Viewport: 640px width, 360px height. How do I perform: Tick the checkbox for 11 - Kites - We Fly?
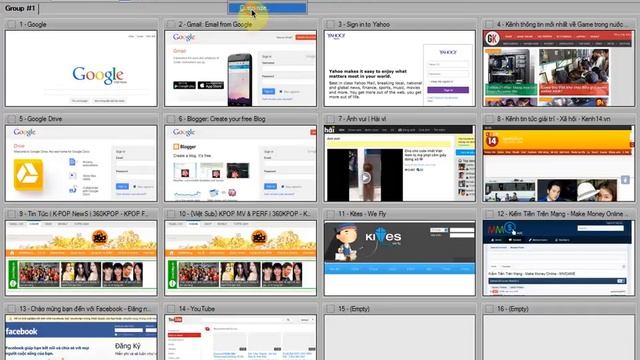pyautogui.click(x=330, y=214)
